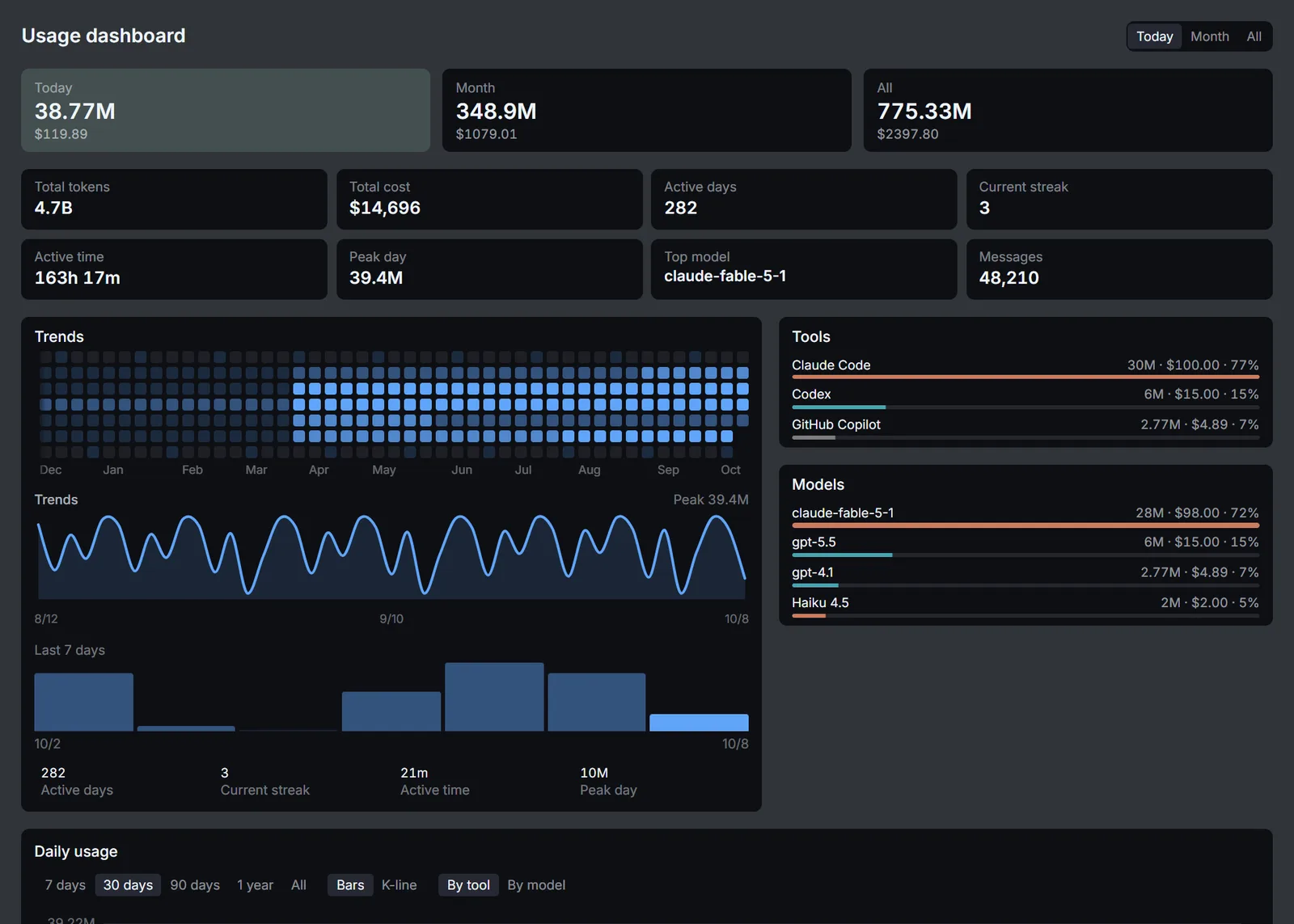Viewport: 1294px width, 924px height.
Task: Click the Jun month label under the heatmap
Action: click(462, 470)
